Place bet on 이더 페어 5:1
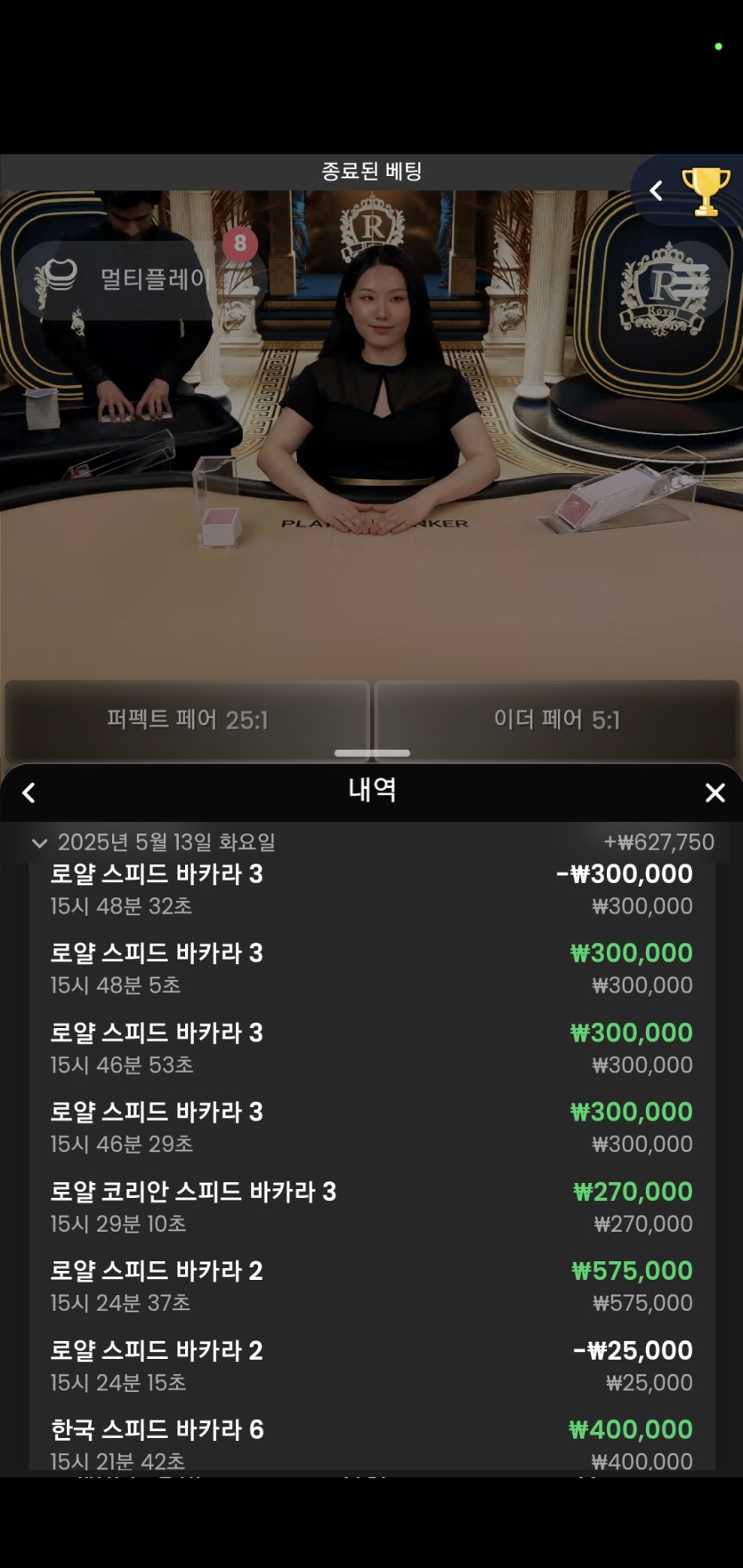743x1568 pixels. [x=557, y=720]
